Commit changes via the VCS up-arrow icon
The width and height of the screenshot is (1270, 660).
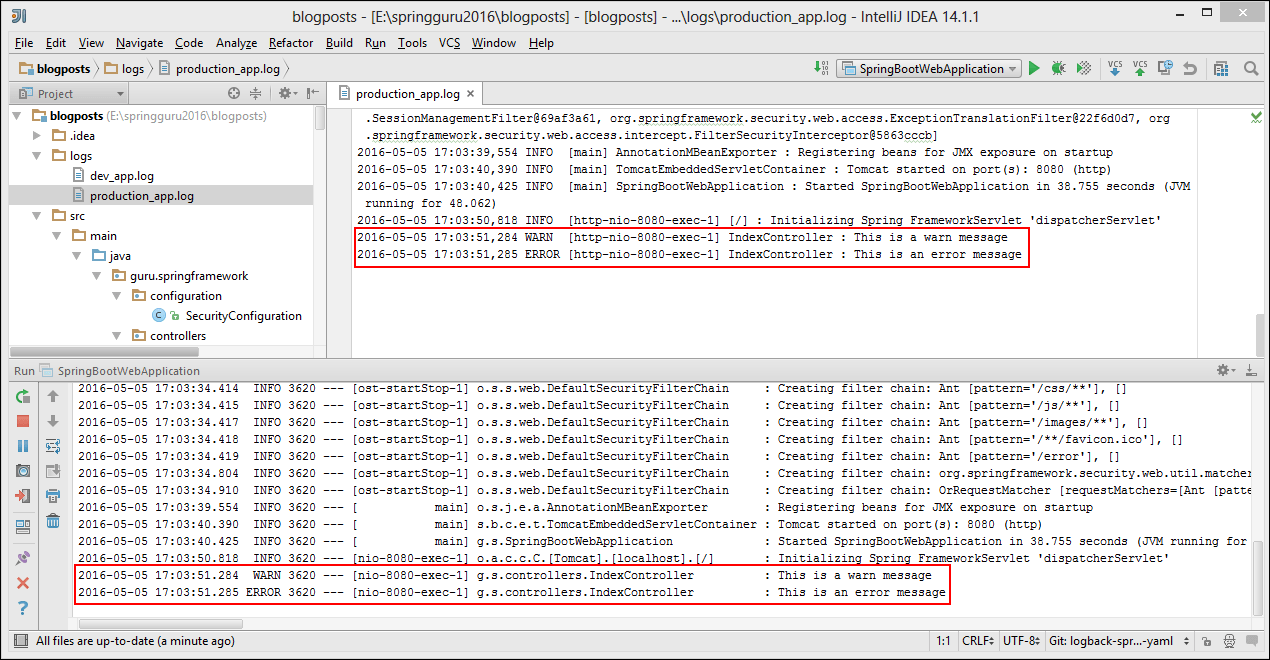(x=1140, y=68)
